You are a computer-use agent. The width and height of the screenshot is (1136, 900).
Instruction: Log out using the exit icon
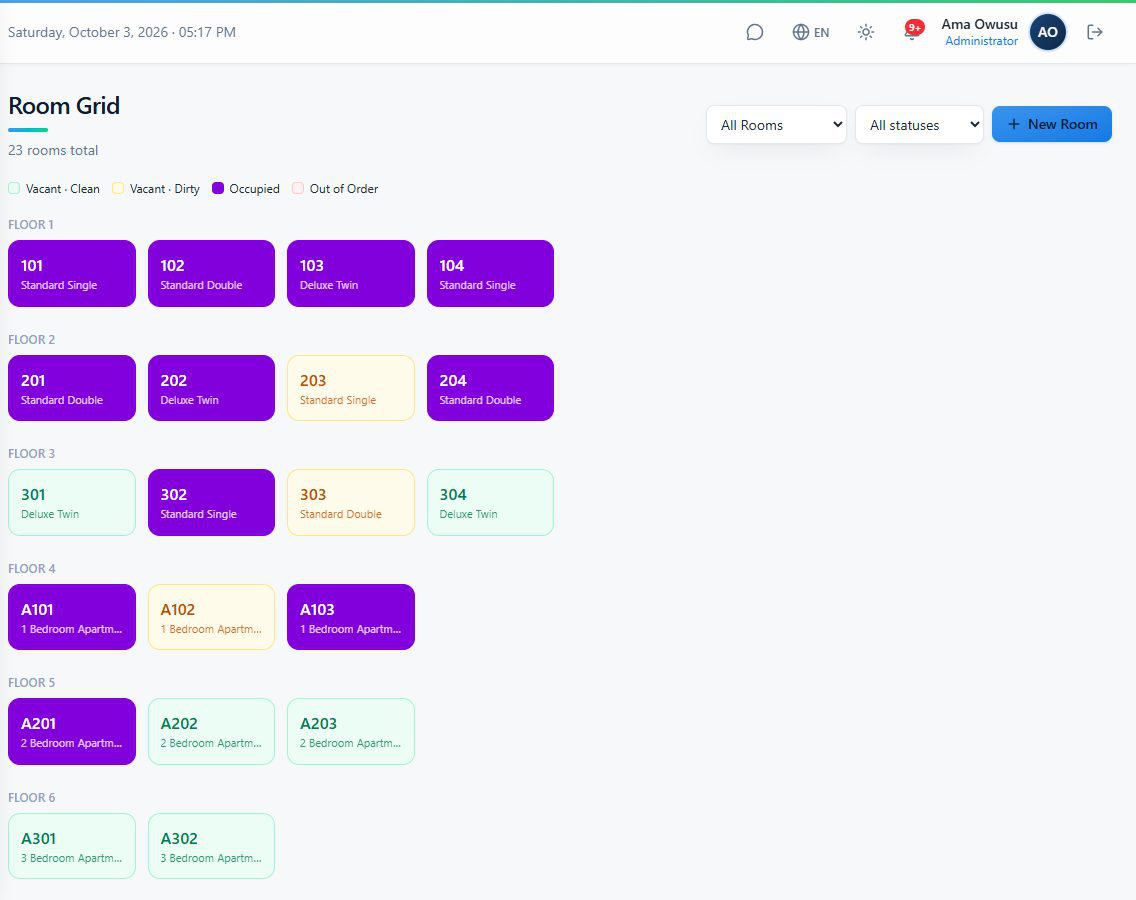1095,32
